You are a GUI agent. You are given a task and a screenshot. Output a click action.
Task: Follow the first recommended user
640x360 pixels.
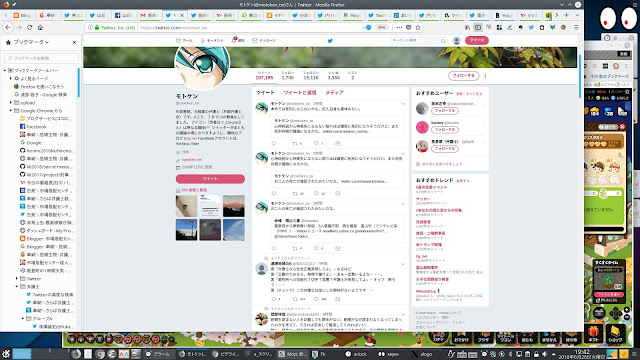[444, 111]
